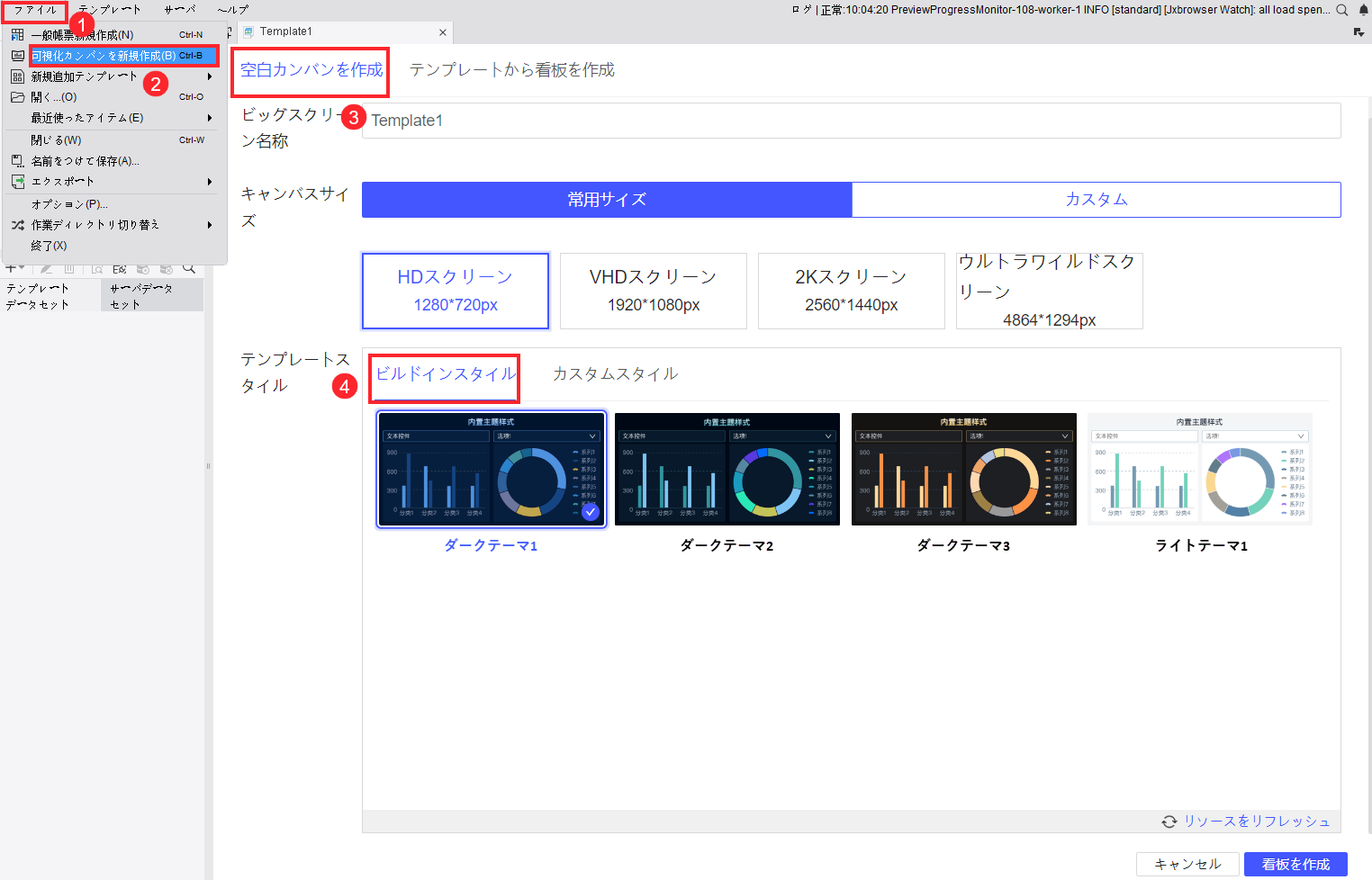
Task: Click the share/export icon below the bell
Action: pos(1358,31)
